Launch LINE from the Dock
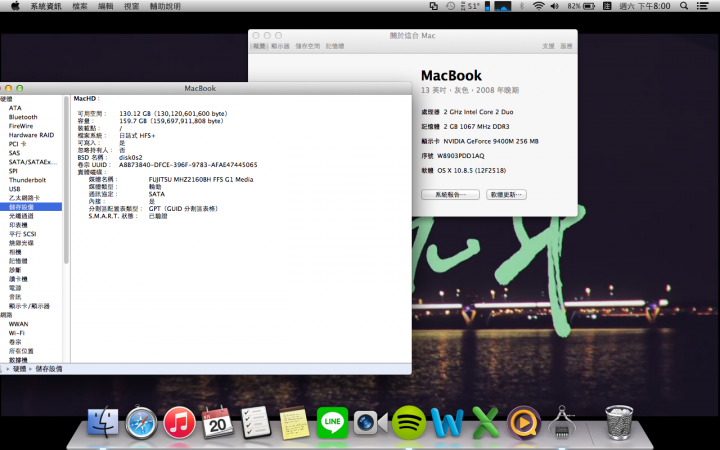The height and width of the screenshot is (450, 720). click(x=332, y=422)
